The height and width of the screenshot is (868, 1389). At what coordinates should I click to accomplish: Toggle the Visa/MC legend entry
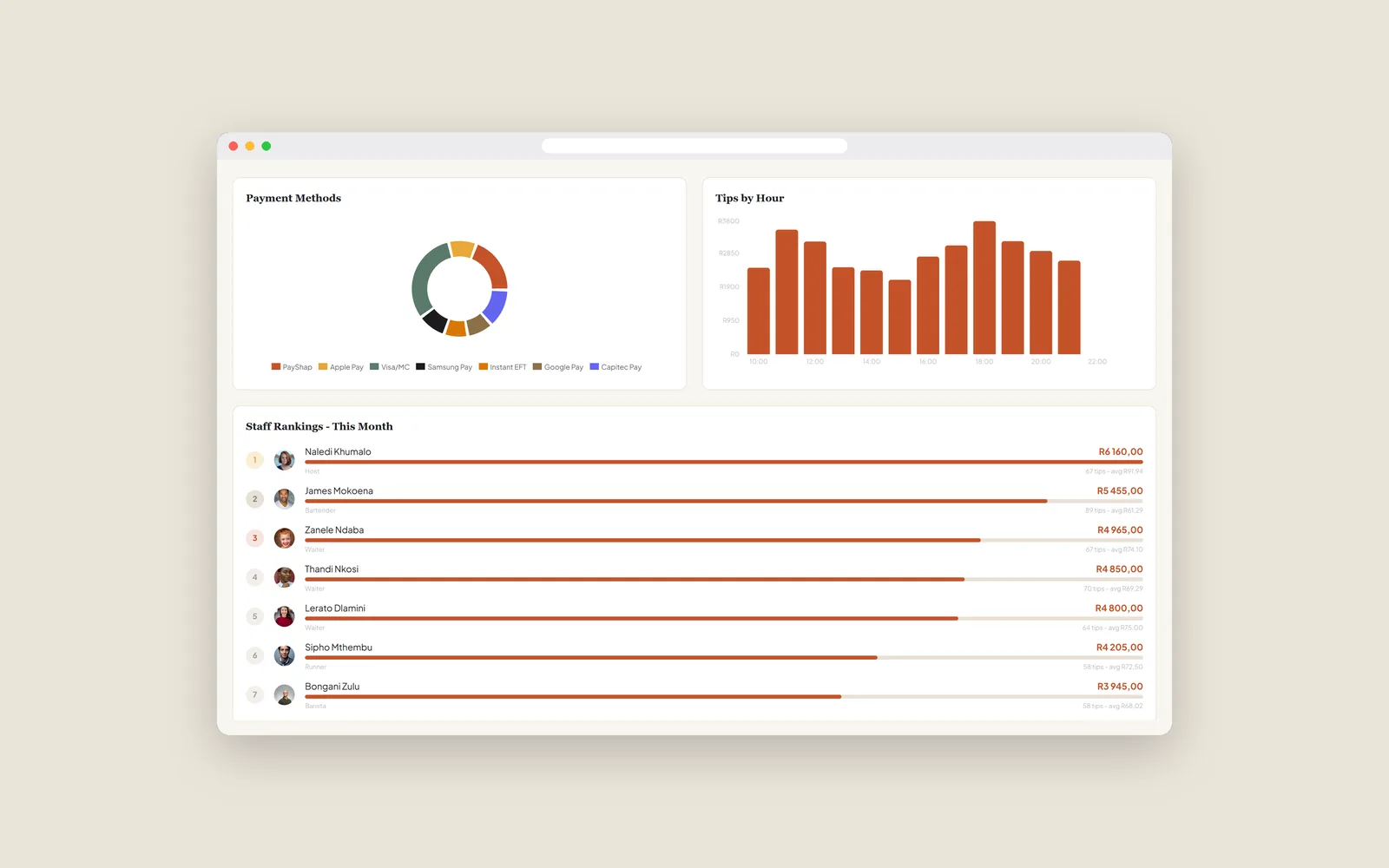(x=390, y=367)
